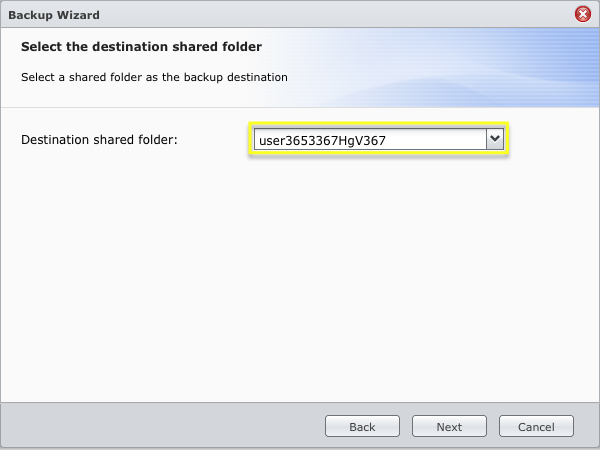
Task: Expand the destination shared folder dropdown arrow
Action: pos(495,139)
